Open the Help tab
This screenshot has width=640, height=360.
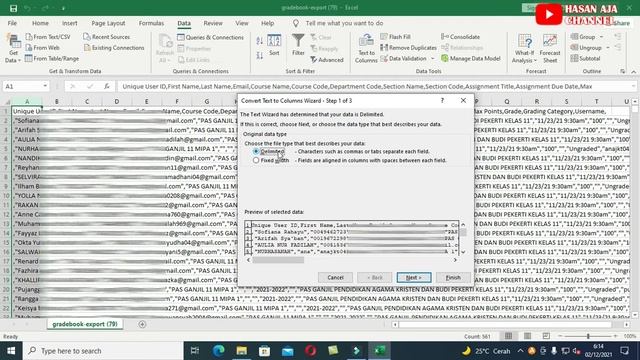[267, 23]
